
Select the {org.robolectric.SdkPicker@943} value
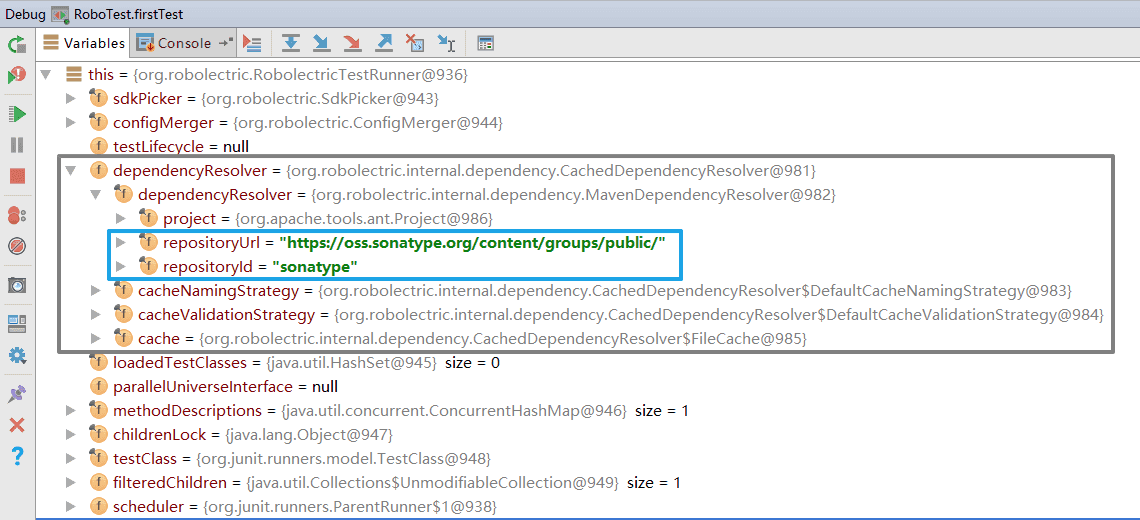coord(320,99)
